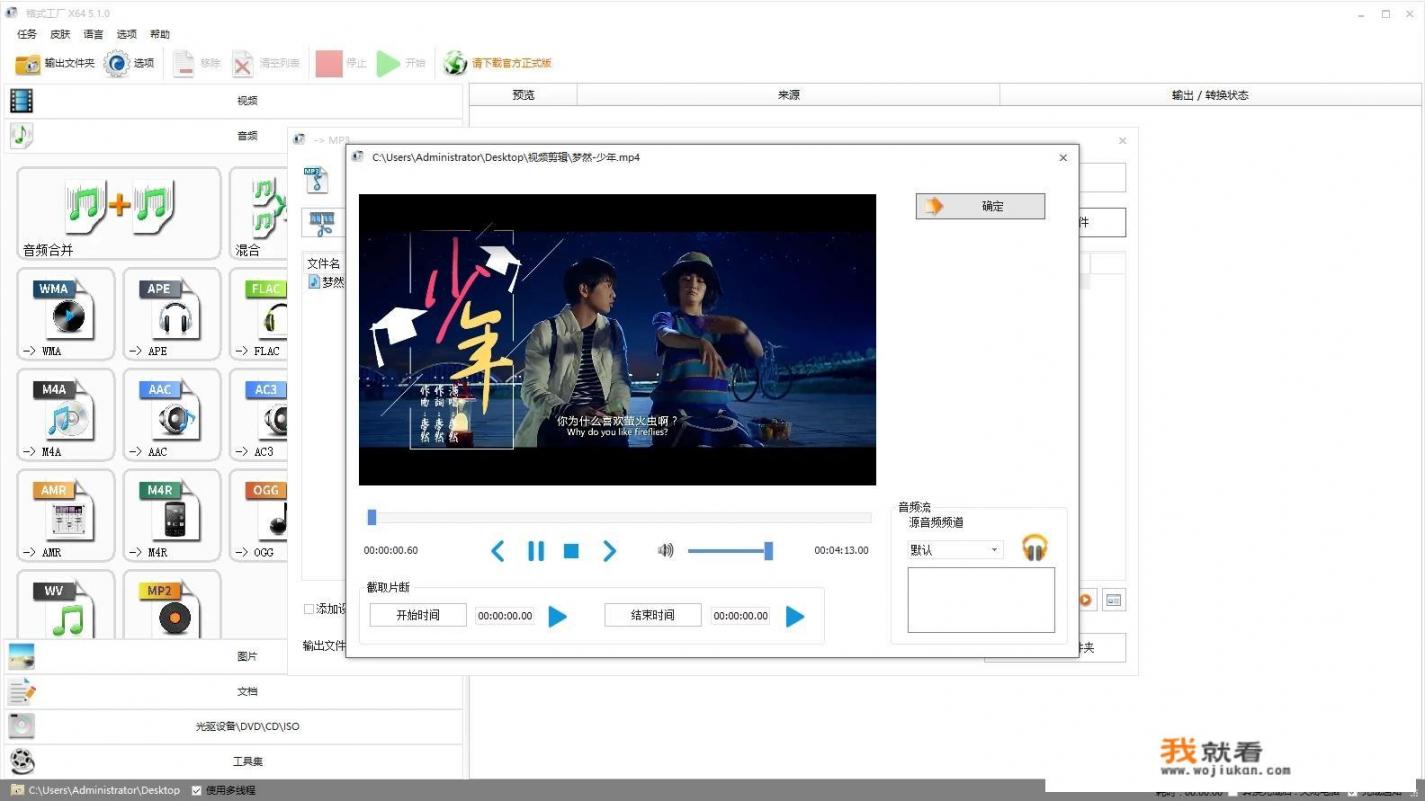Click the audio stream list box
This screenshot has height=801, width=1425.
[x=981, y=600]
